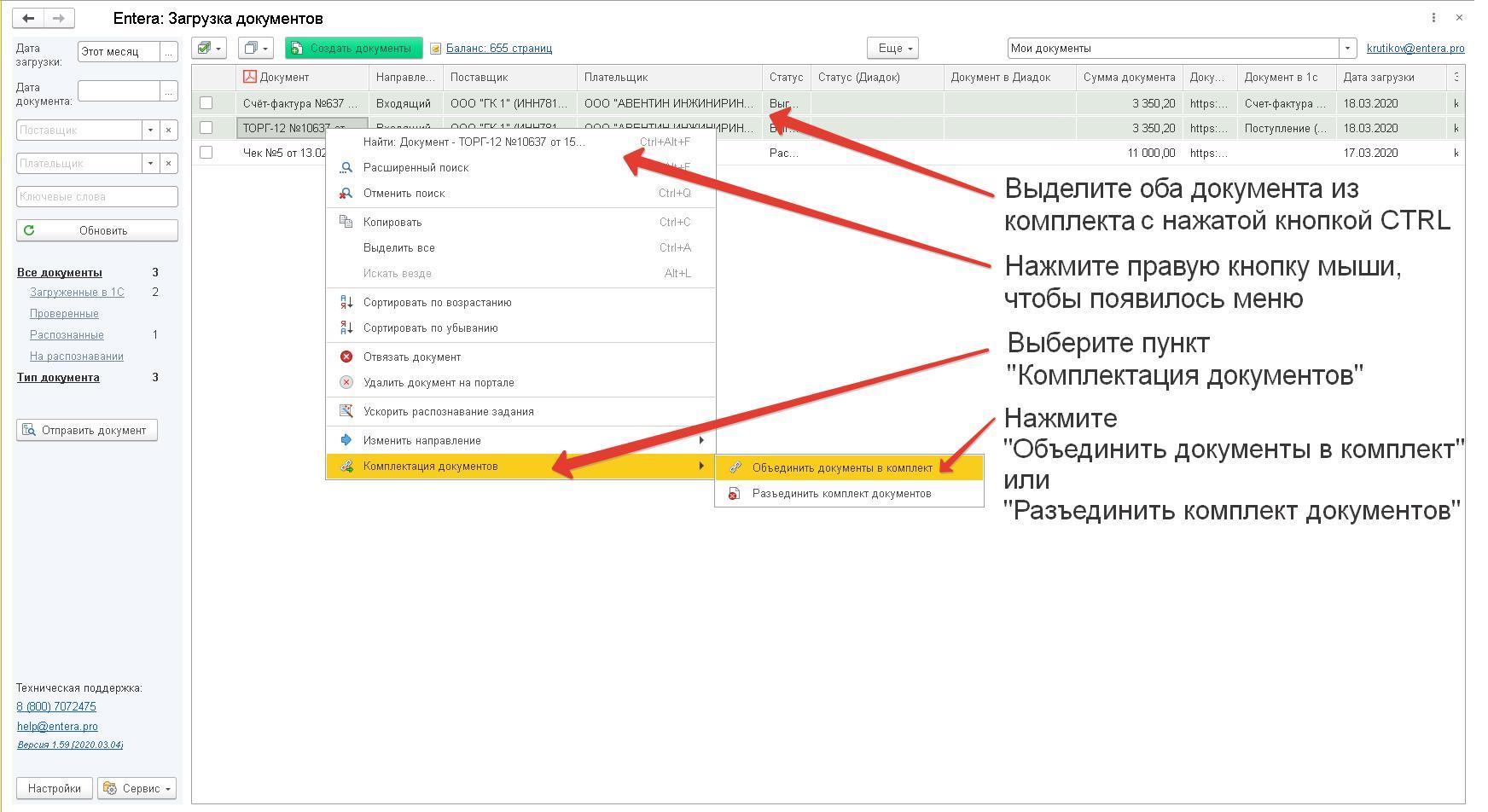Open the copy-windows toolbar dropdown
The height and width of the screenshot is (812, 1488).
[255, 48]
